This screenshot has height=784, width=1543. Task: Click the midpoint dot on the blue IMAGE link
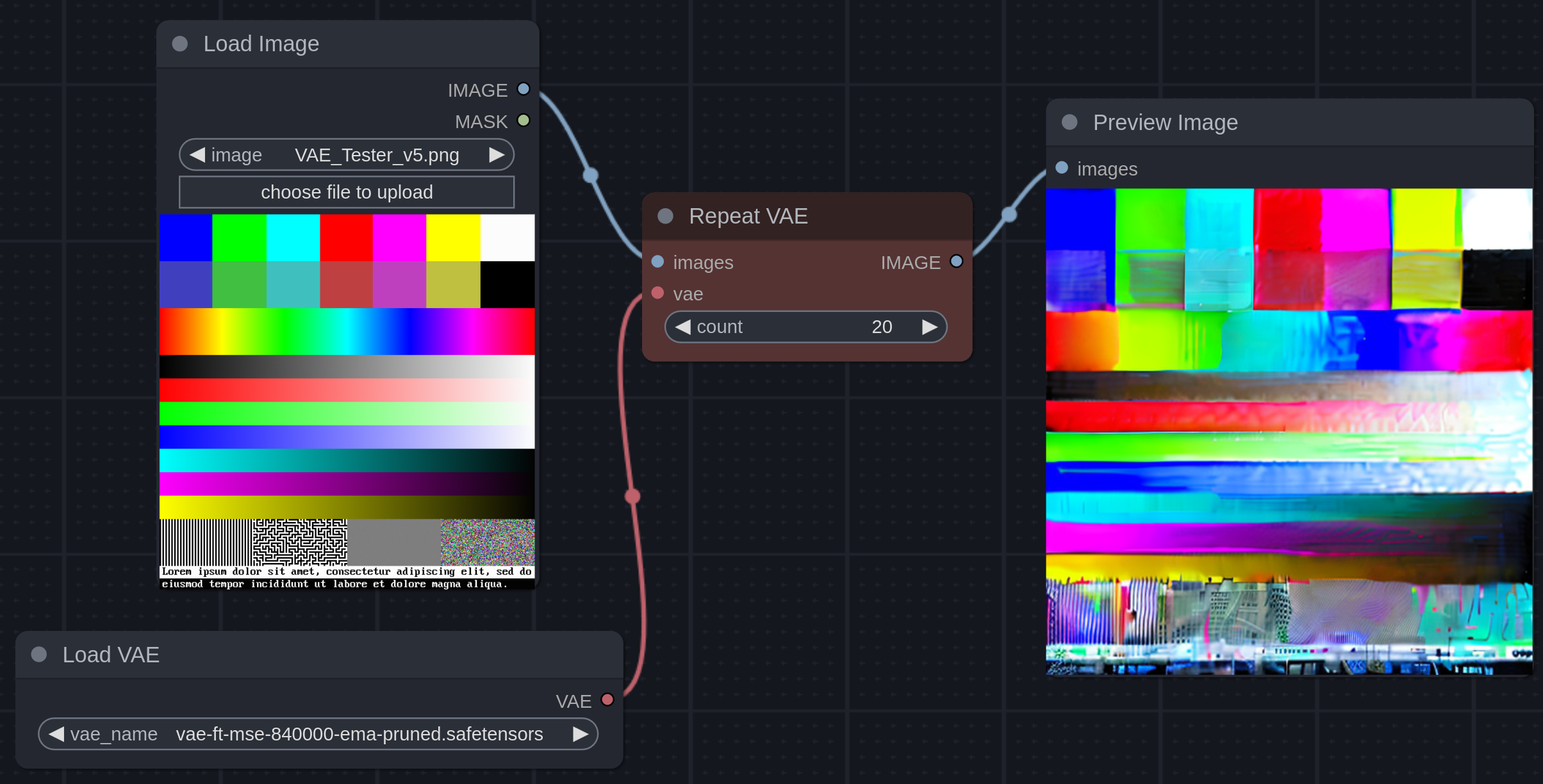click(591, 175)
